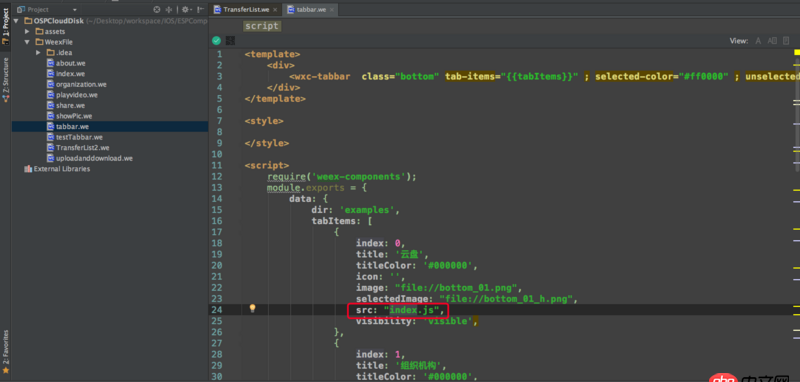This screenshot has height=382, width=800.
Task: Click the yellow warning marker atop error stripe
Action: coord(796,52)
